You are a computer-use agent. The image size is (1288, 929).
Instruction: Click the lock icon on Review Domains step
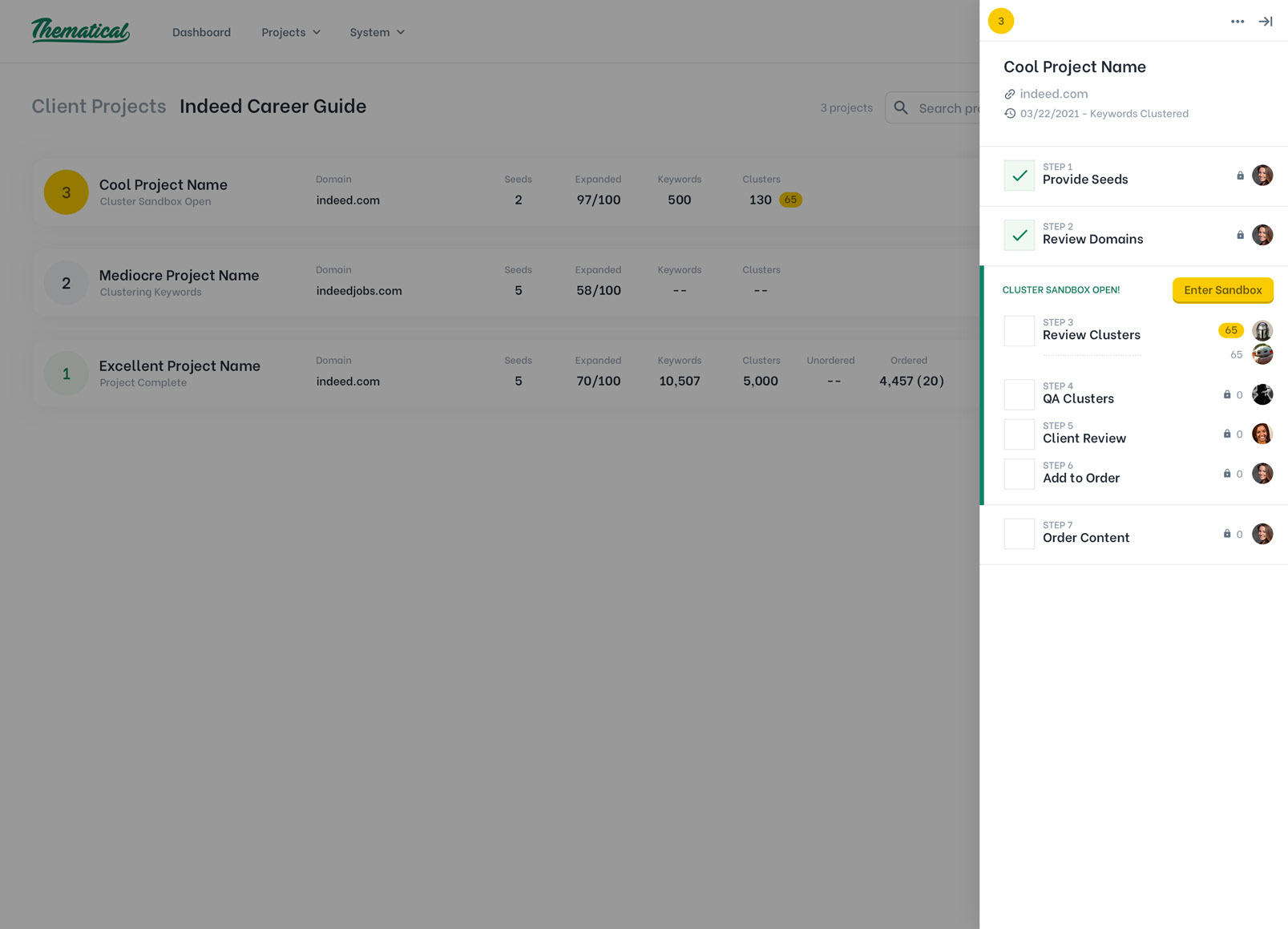pos(1240,235)
